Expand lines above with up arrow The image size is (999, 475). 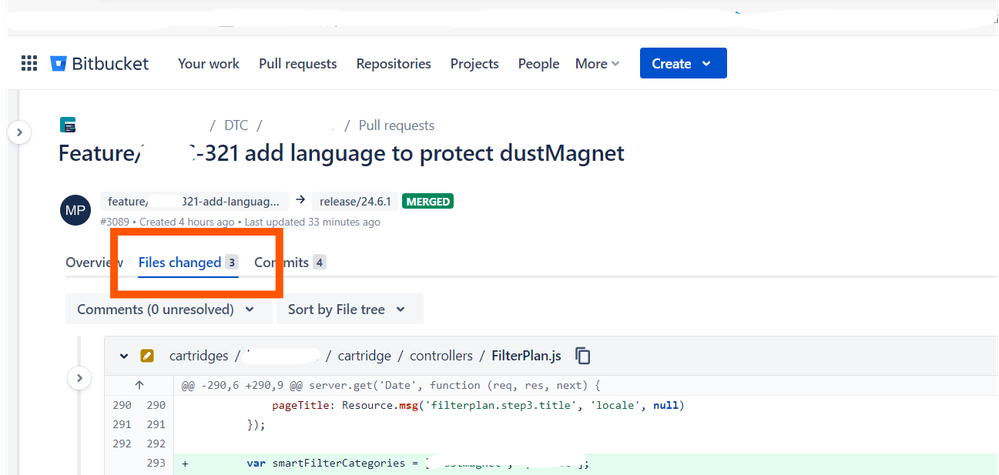tap(140, 385)
